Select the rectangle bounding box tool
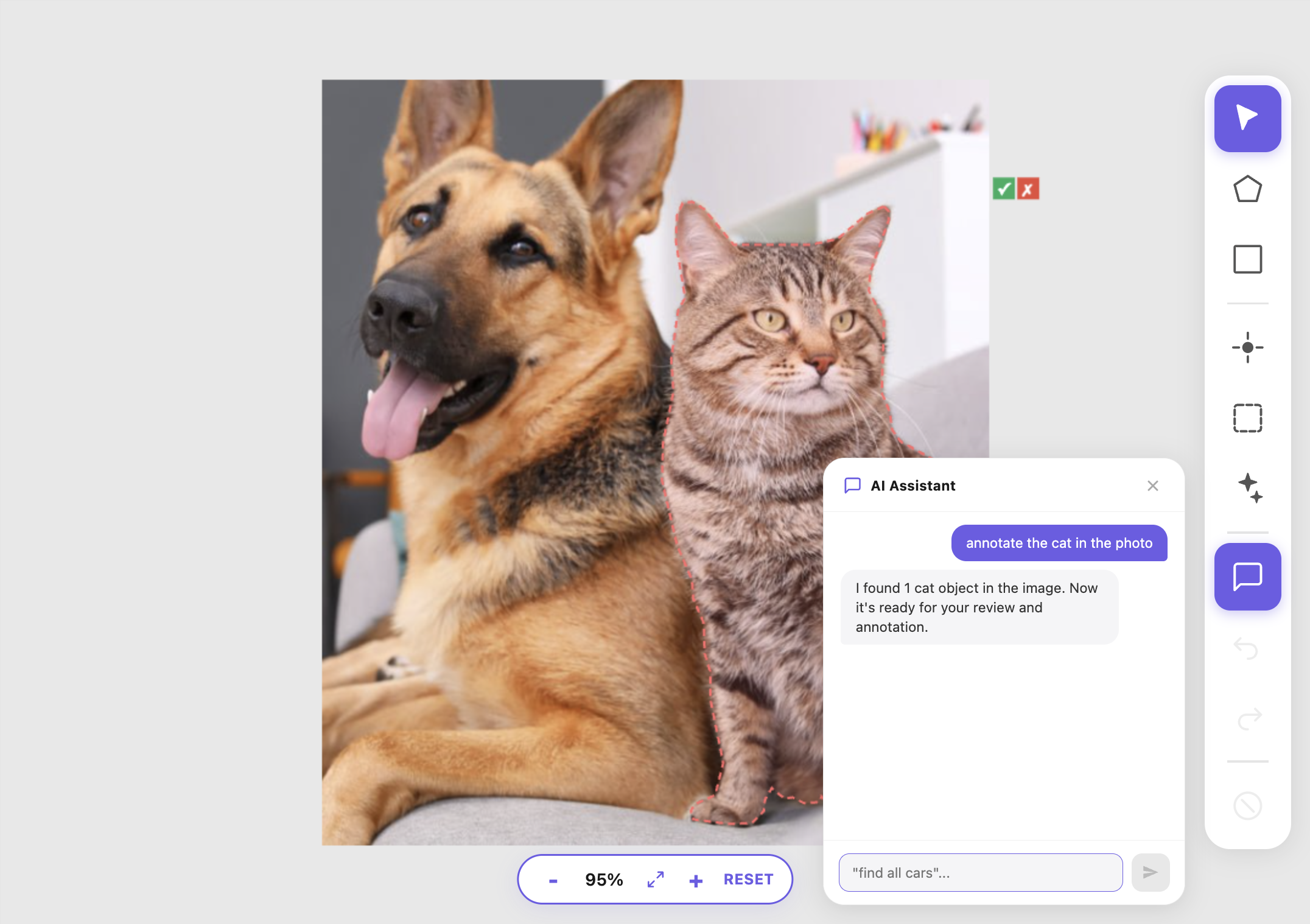 point(1247,259)
